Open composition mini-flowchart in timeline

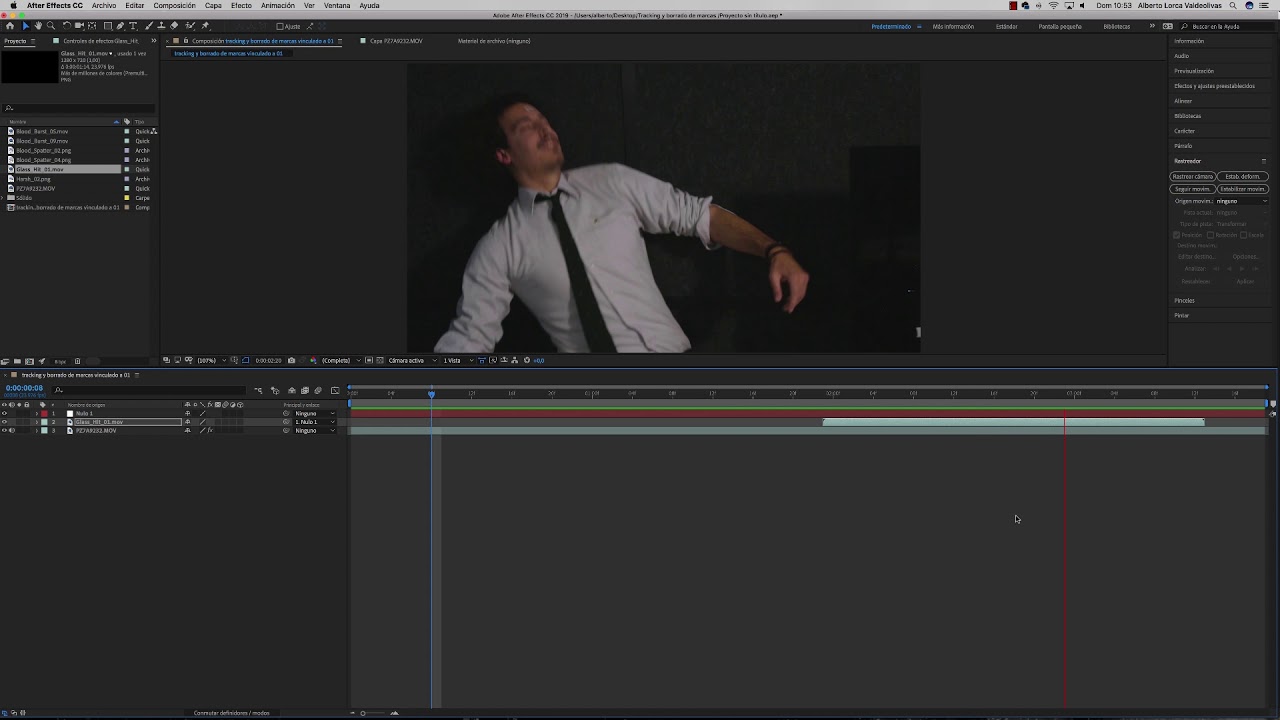(x=258, y=390)
